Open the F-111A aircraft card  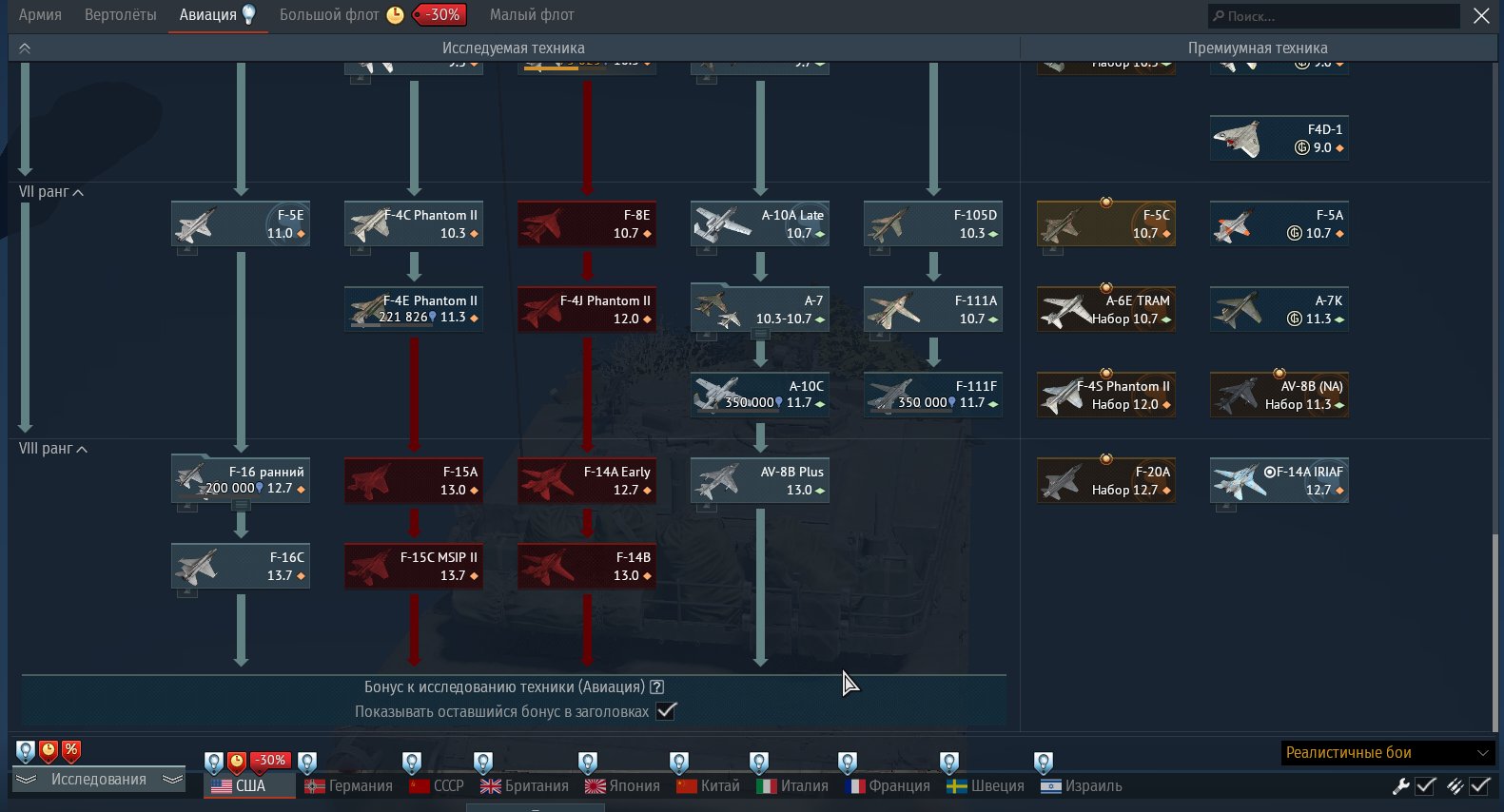(932, 309)
